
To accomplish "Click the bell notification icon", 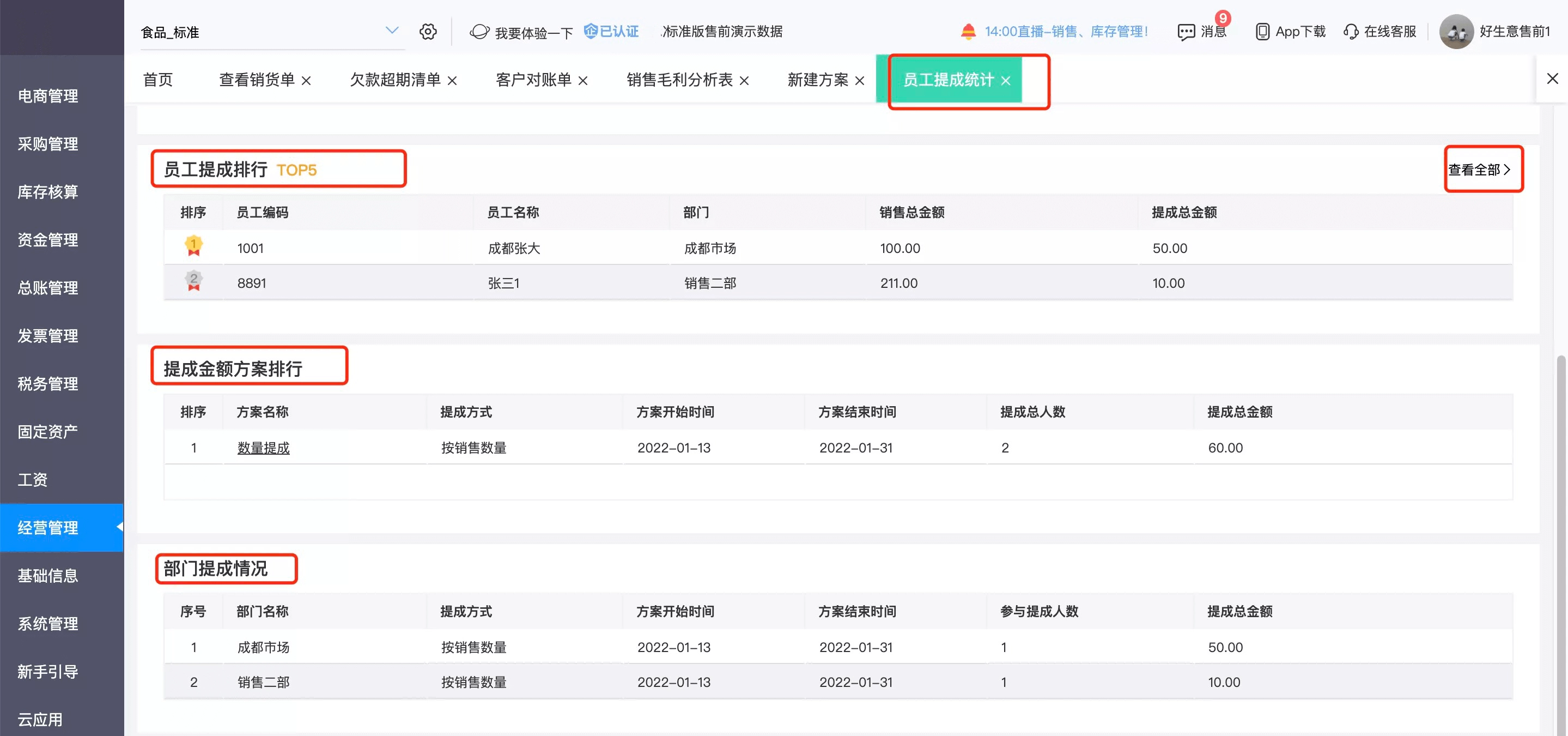I will (968, 31).
